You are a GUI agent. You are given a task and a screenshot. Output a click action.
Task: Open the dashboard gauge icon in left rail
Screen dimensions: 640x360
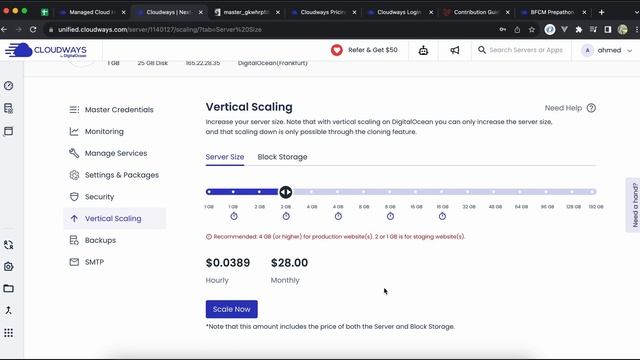click(x=9, y=86)
